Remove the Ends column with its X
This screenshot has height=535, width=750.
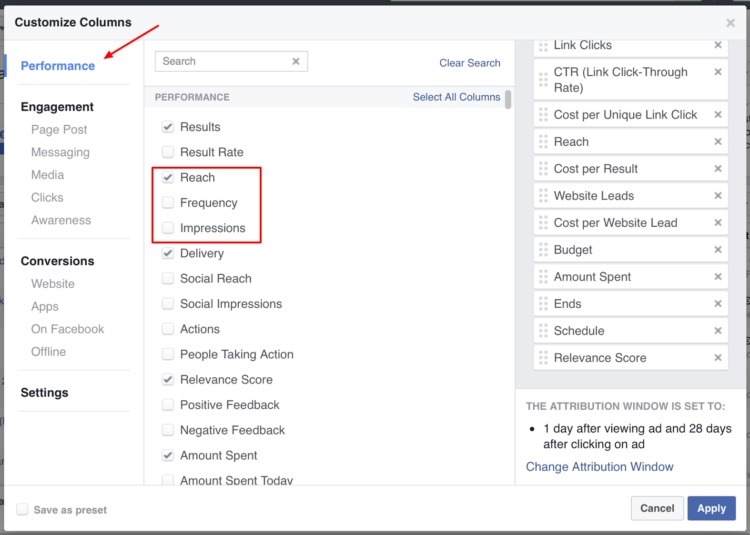coord(718,304)
